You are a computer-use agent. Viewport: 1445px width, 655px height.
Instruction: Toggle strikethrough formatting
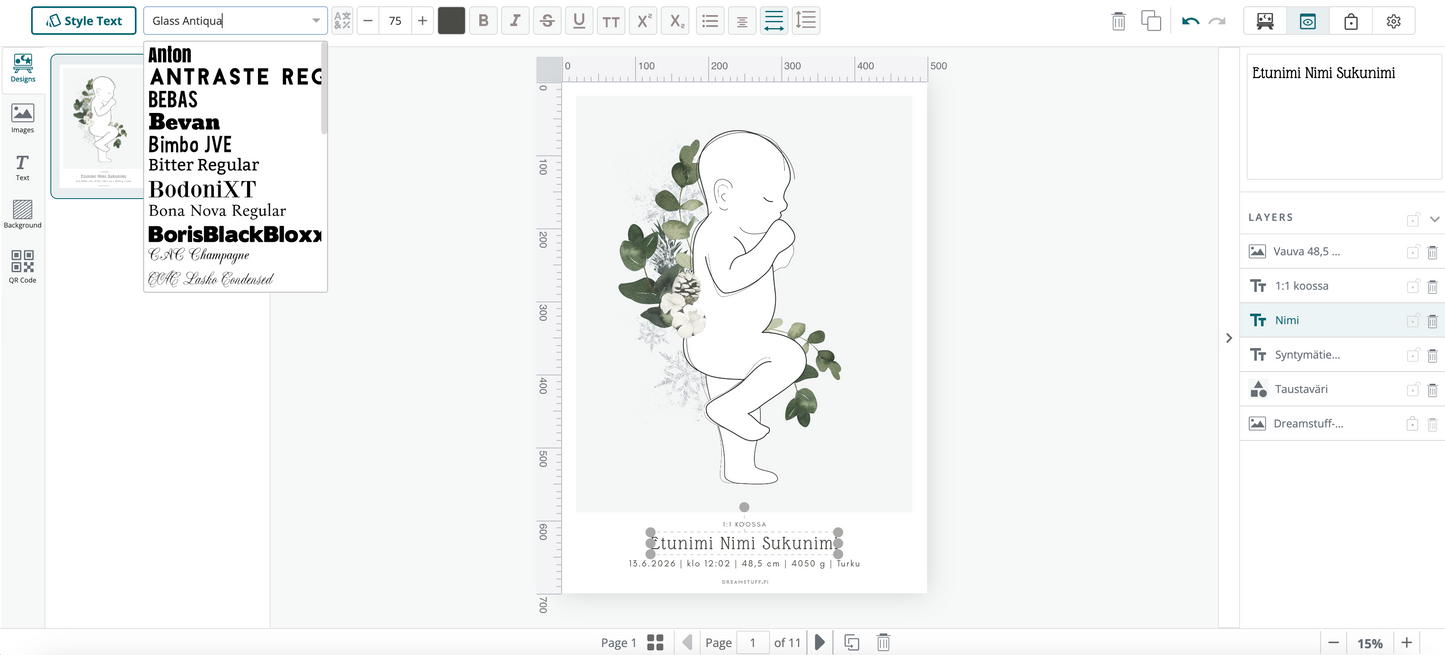point(547,20)
